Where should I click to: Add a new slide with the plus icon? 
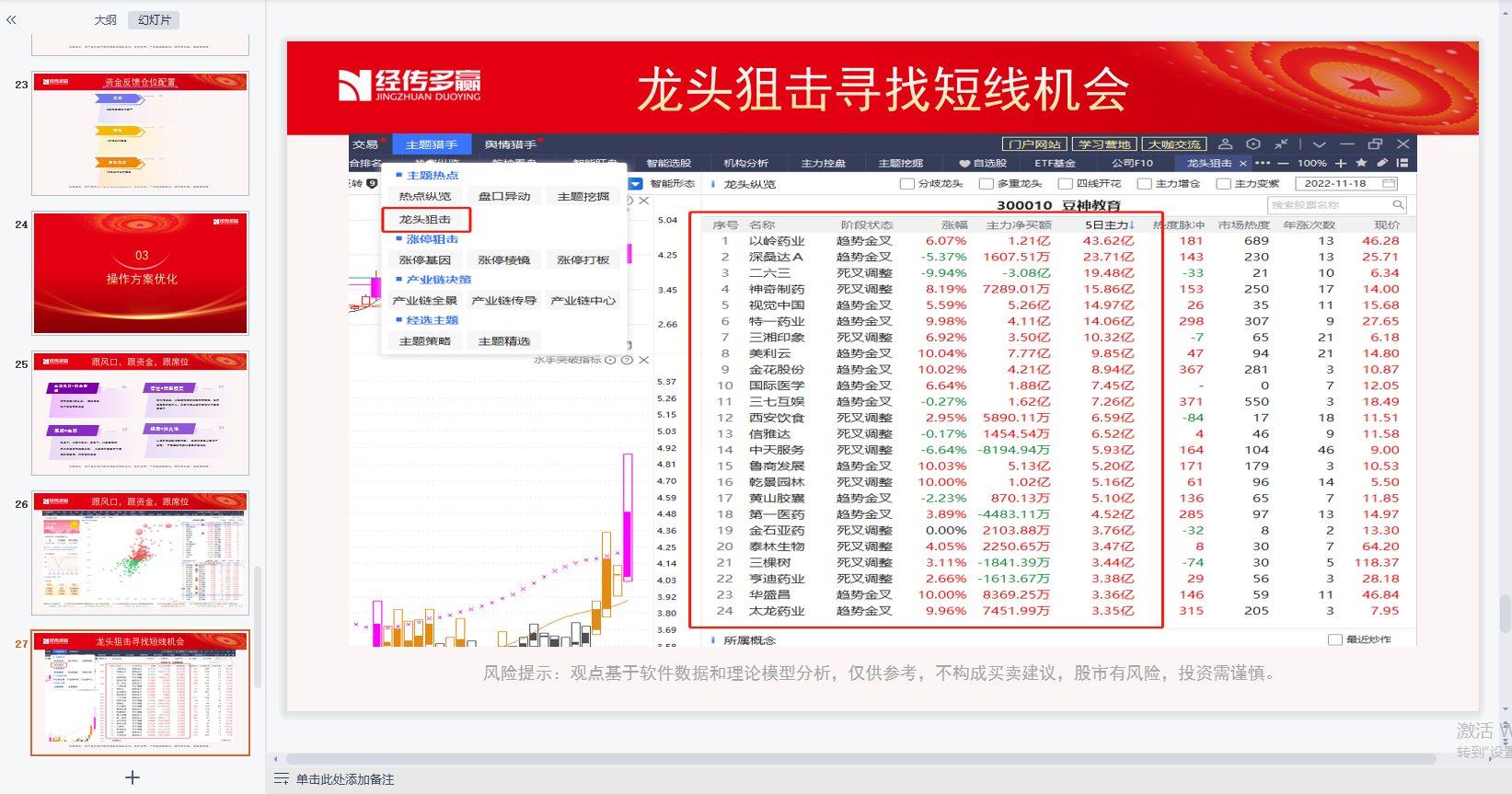coord(133,777)
